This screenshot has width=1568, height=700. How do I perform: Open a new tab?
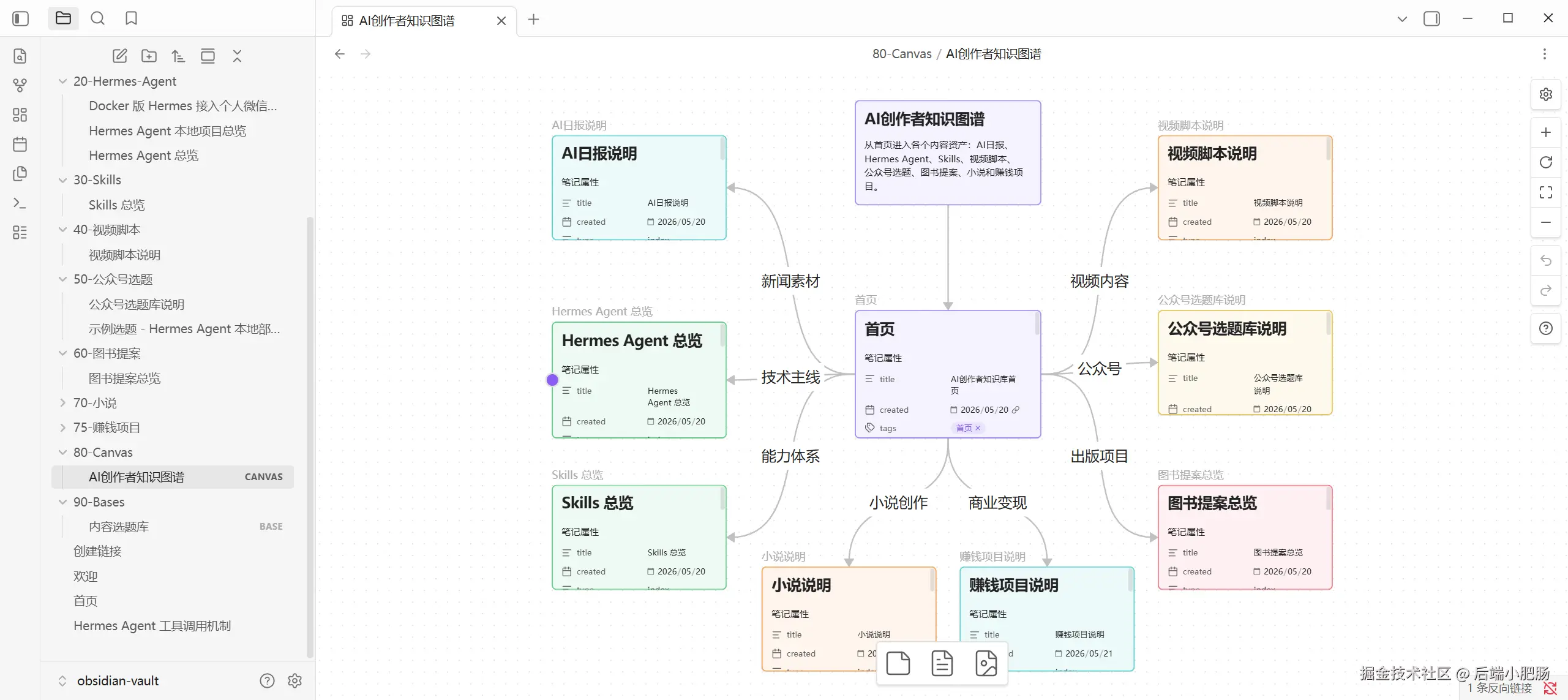[533, 20]
